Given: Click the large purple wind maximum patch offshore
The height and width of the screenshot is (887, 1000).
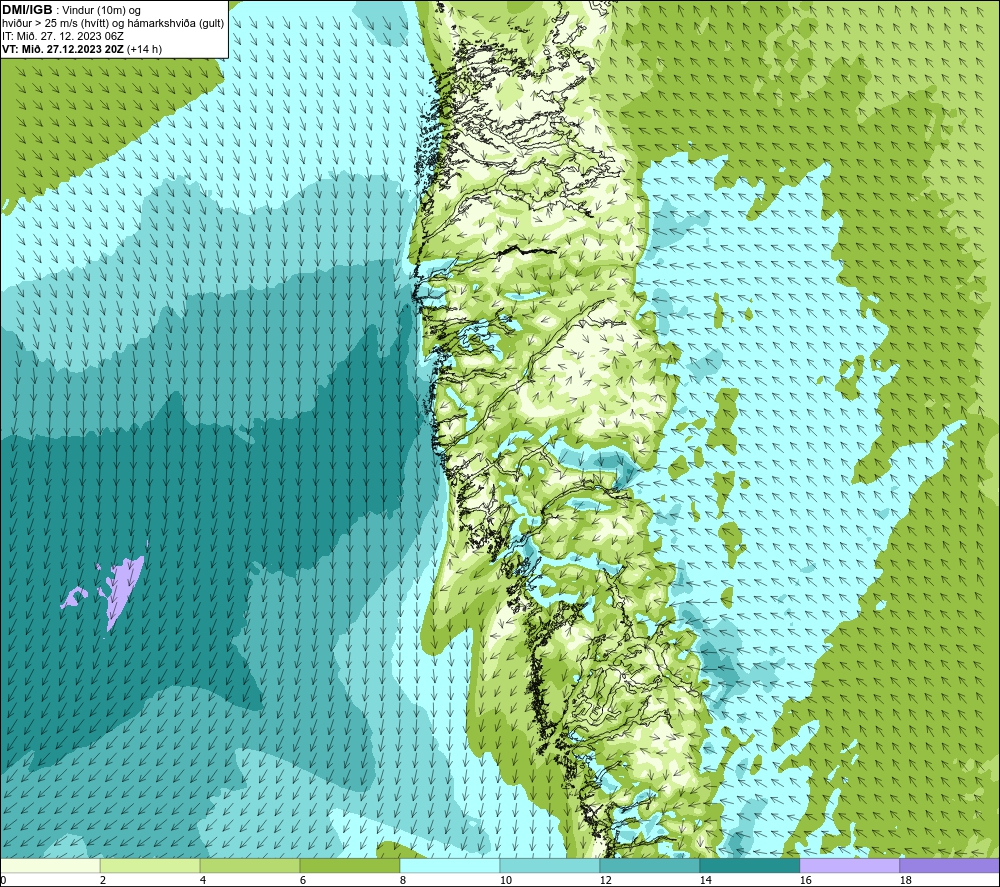Looking at the screenshot, I should coord(123,589).
